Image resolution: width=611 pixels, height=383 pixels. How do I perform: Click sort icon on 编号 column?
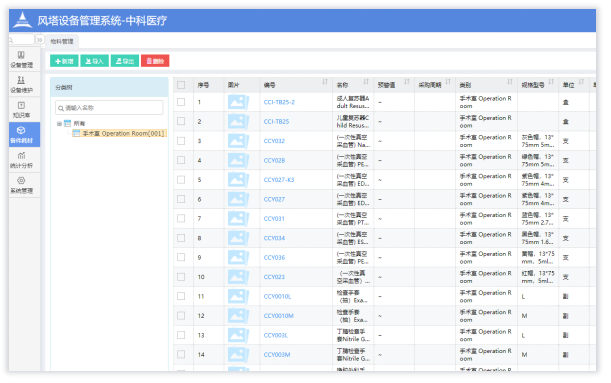click(325, 82)
